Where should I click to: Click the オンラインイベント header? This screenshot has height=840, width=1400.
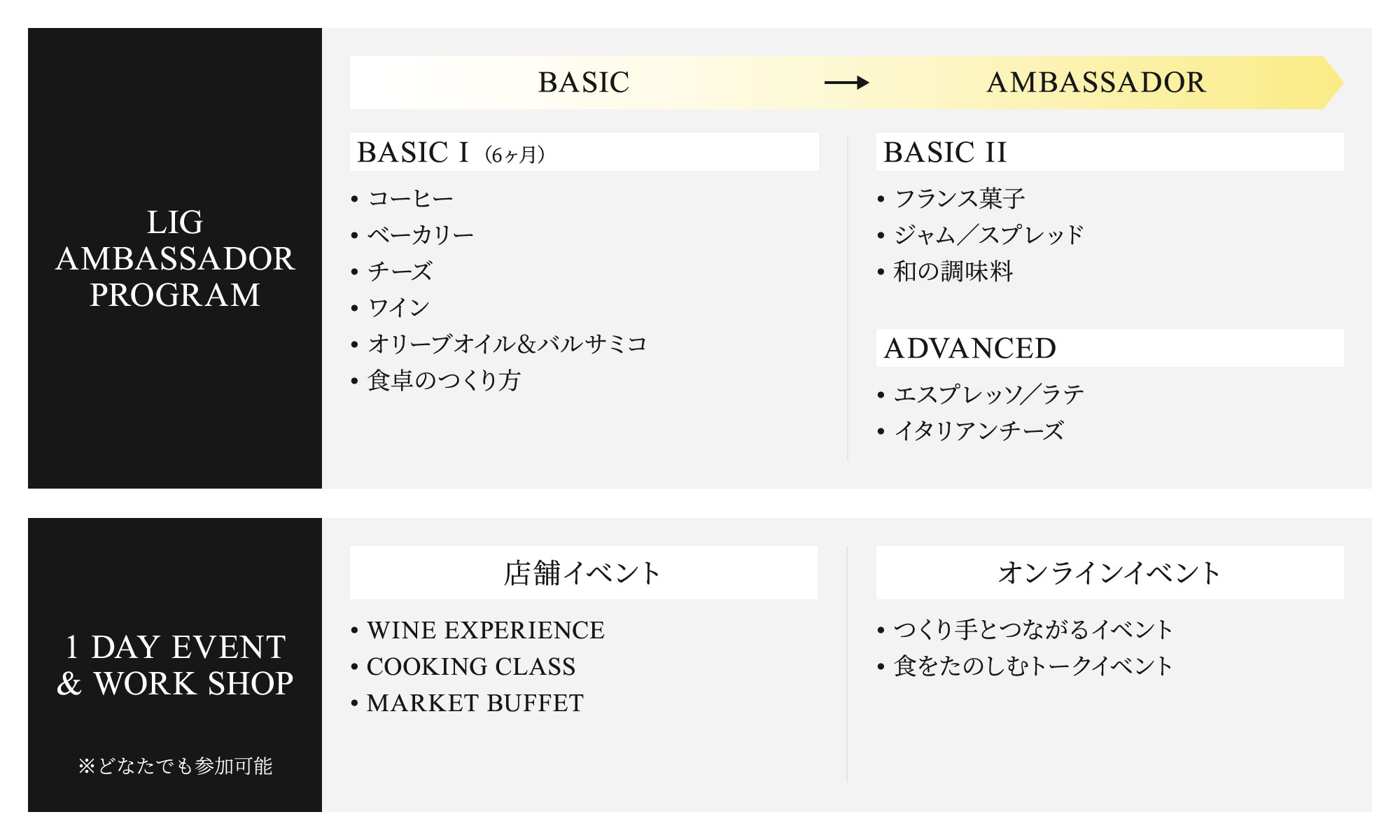(x=1110, y=573)
